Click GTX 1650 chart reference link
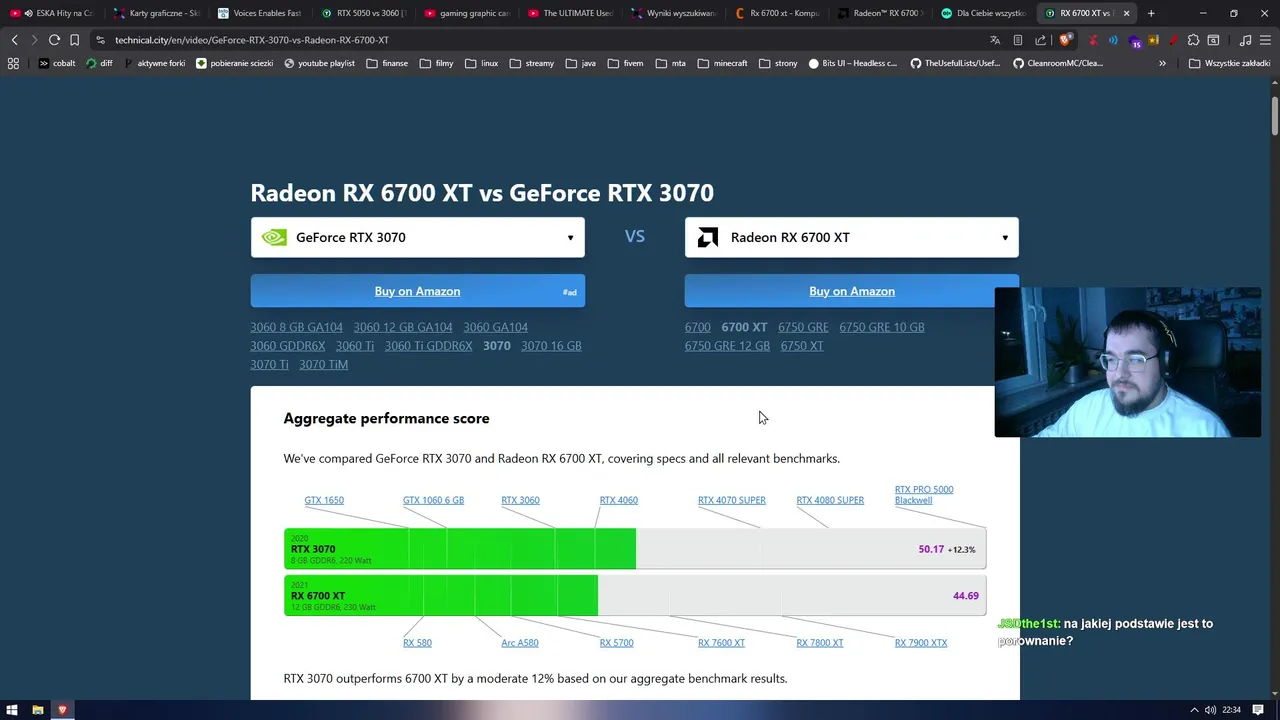1280x720 pixels. coord(324,500)
